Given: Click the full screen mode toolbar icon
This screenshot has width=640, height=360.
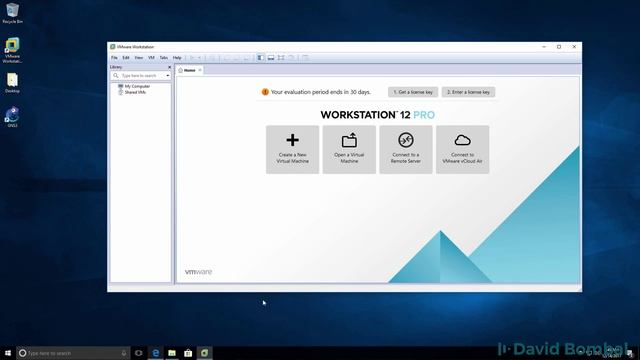Looking at the screenshot, I should [281, 58].
